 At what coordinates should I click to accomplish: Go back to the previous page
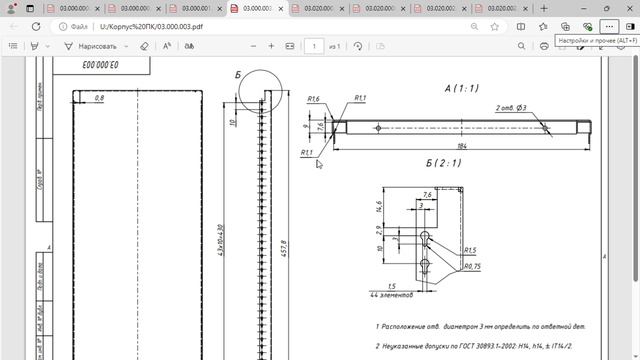(13, 27)
